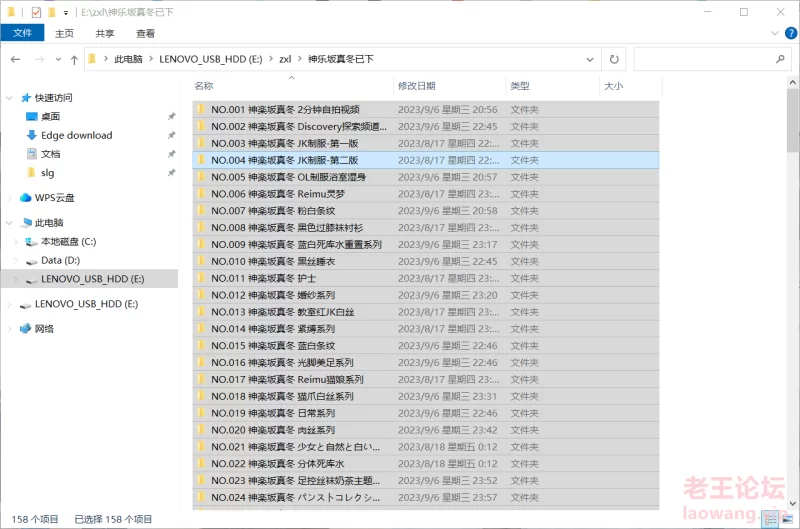Select 网络 in navigation pane

pyautogui.click(x=44, y=329)
